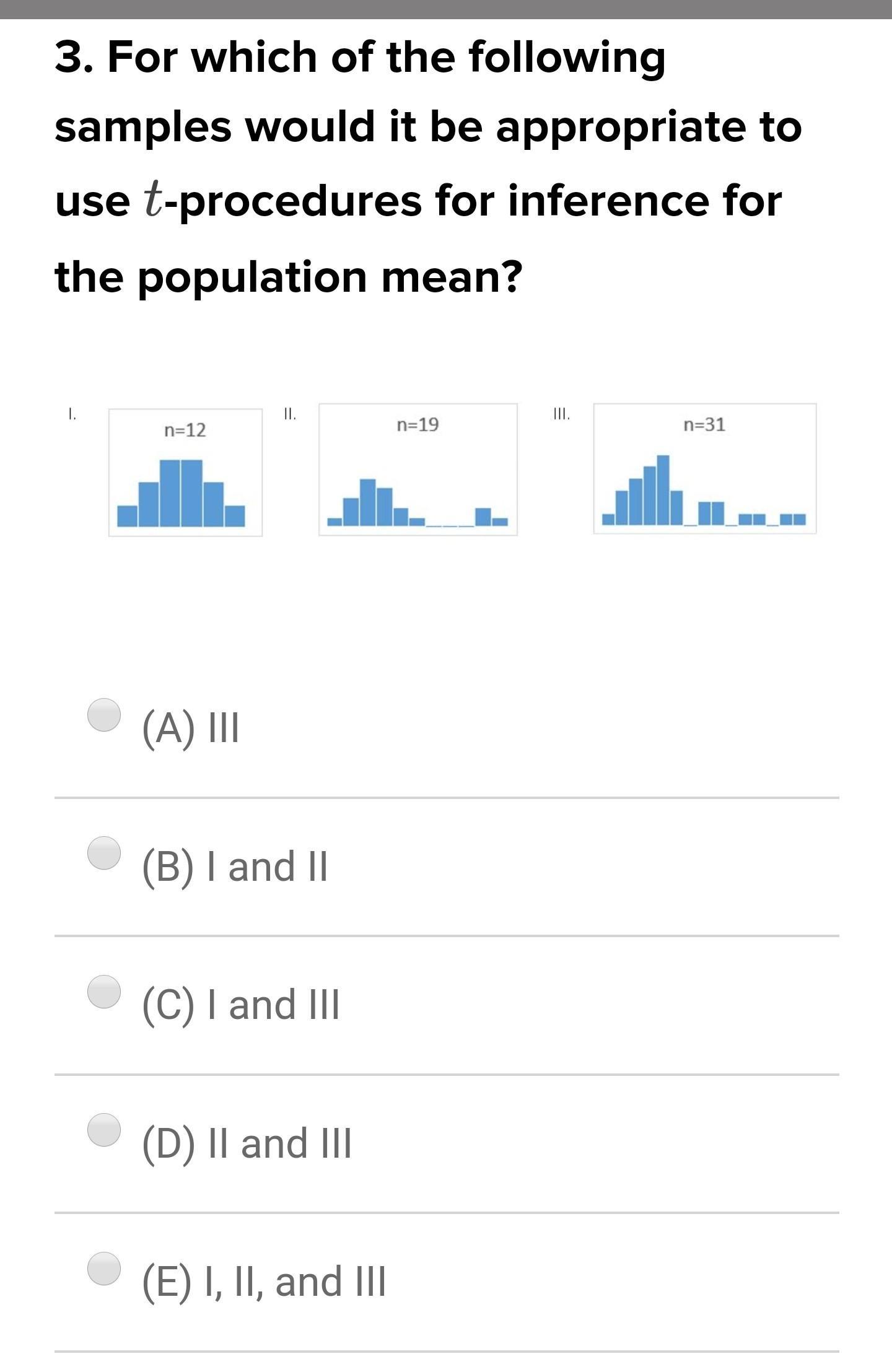Click the Roman numeral "II." label
Viewport: 892px width, 1372px height.
click(289, 414)
